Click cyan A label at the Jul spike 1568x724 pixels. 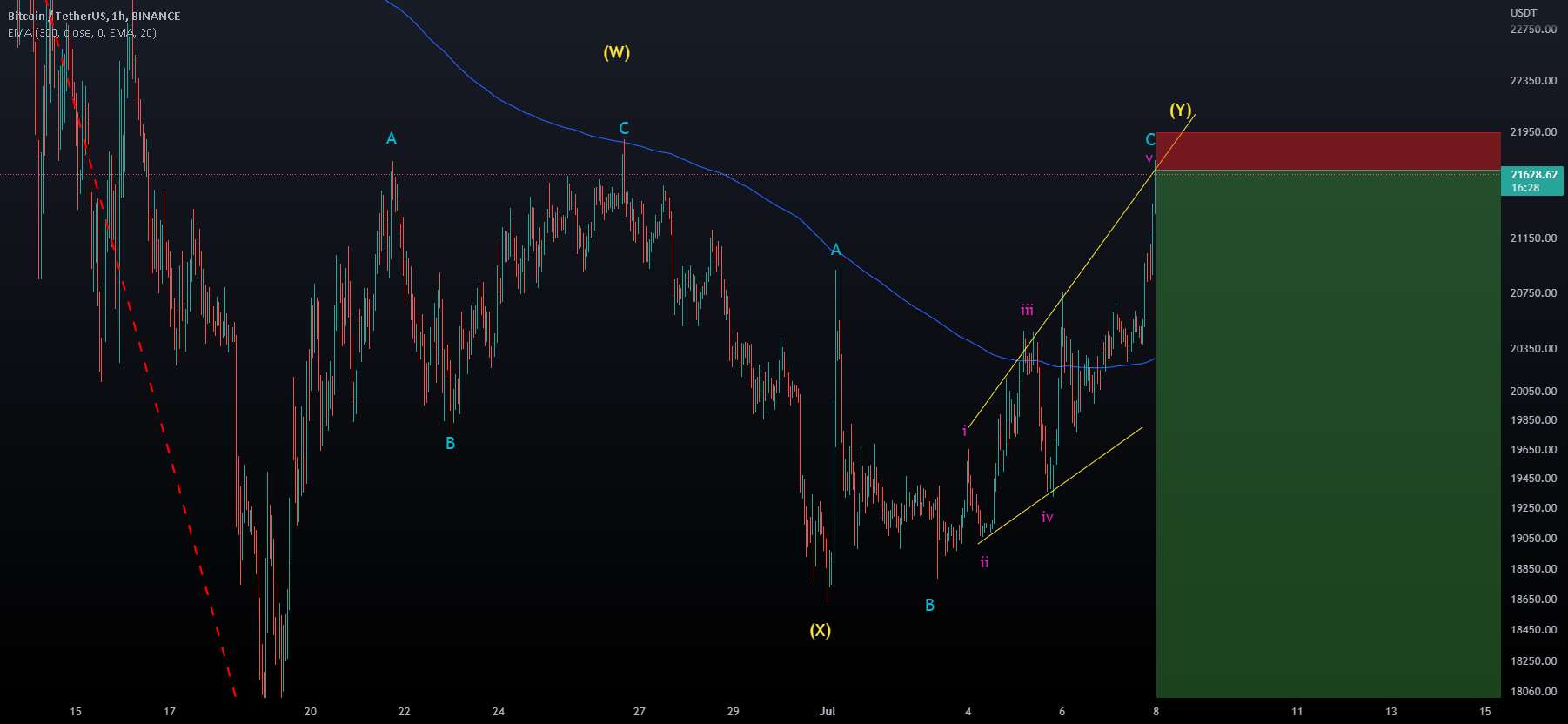(x=835, y=251)
